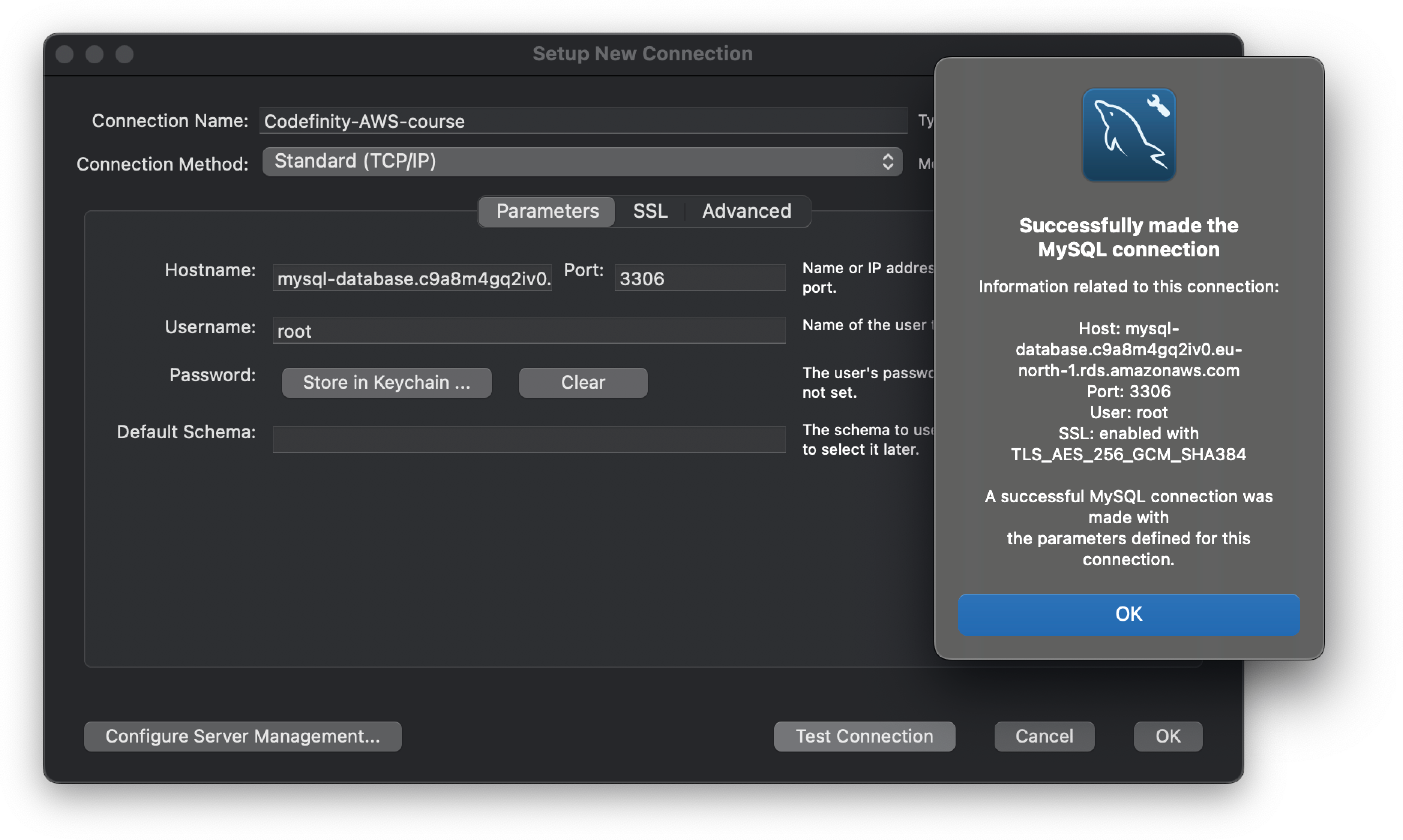1403x840 pixels.
Task: Click the zoom button of the setup window
Action: pos(125,54)
